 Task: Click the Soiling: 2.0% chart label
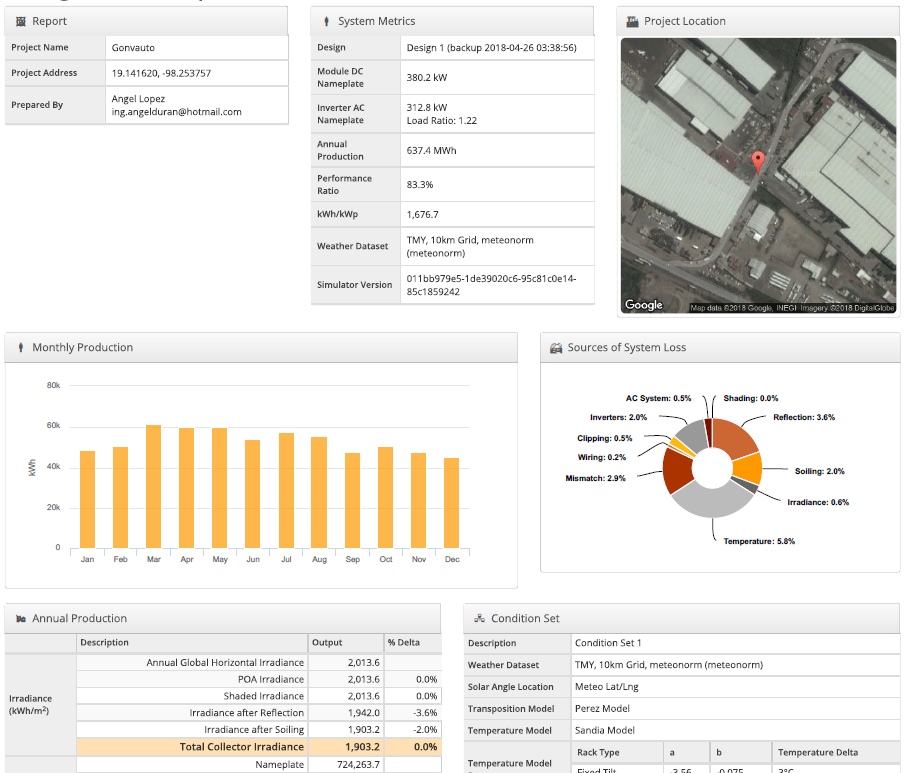(820, 472)
